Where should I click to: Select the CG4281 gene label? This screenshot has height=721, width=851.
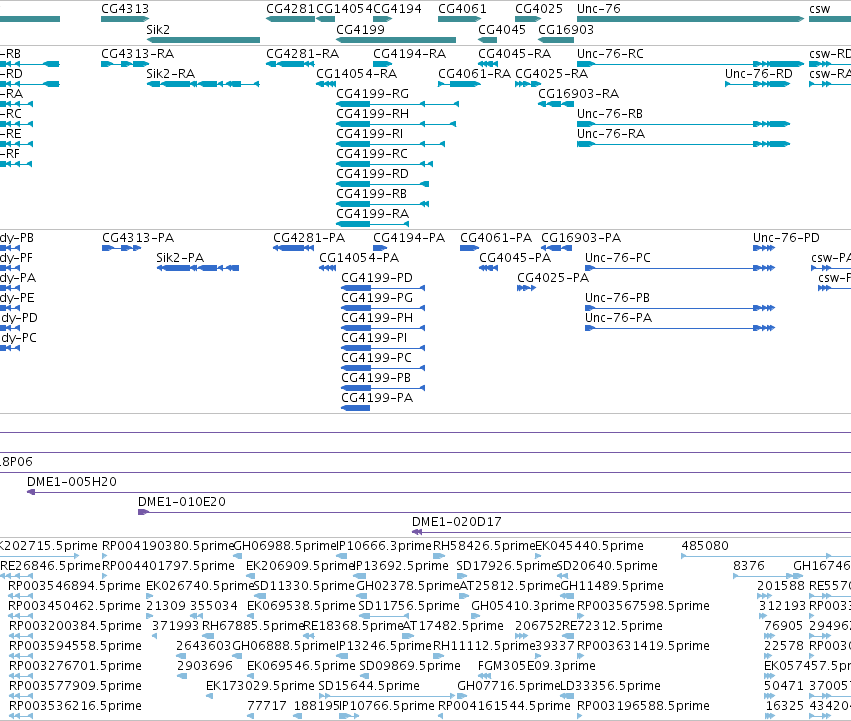290,9
